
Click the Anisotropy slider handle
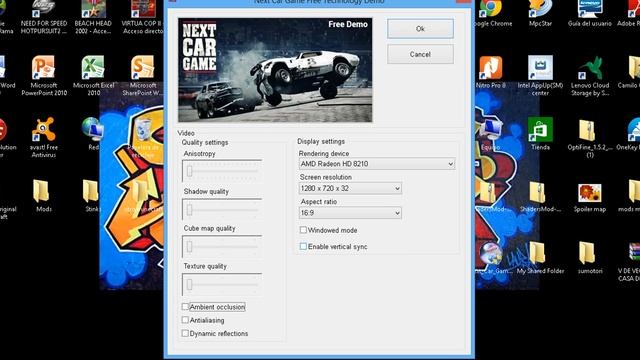click(x=189, y=171)
